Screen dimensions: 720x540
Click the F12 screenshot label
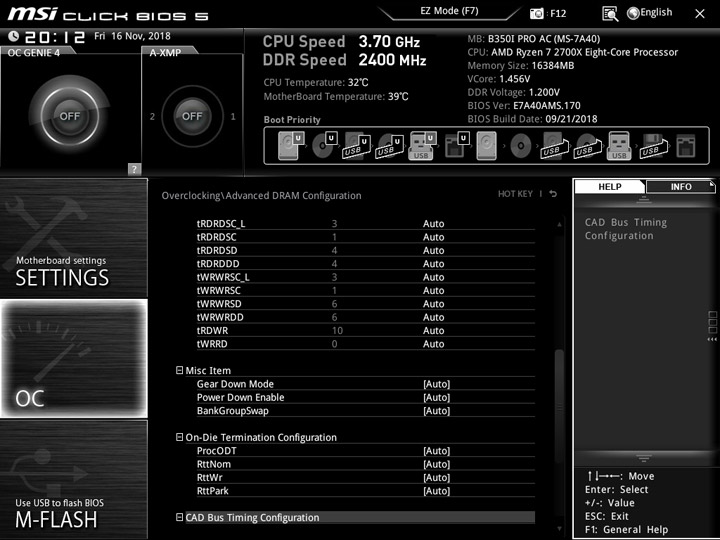coord(558,13)
